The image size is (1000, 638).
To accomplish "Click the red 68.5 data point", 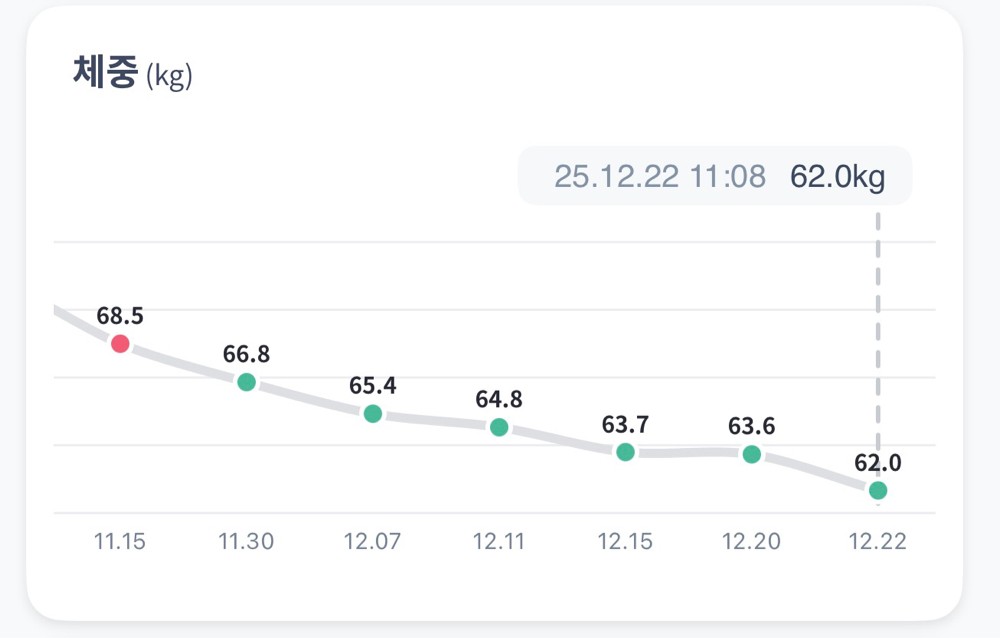I will point(120,344).
